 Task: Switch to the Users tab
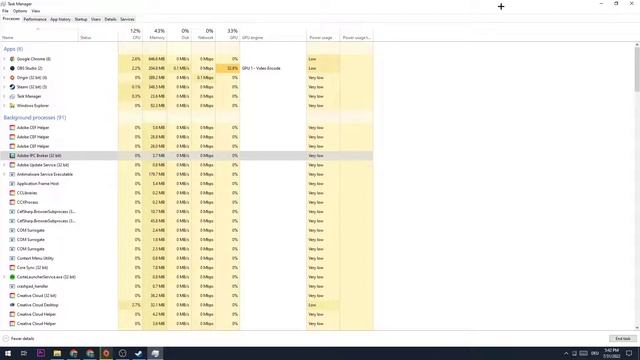point(96,19)
